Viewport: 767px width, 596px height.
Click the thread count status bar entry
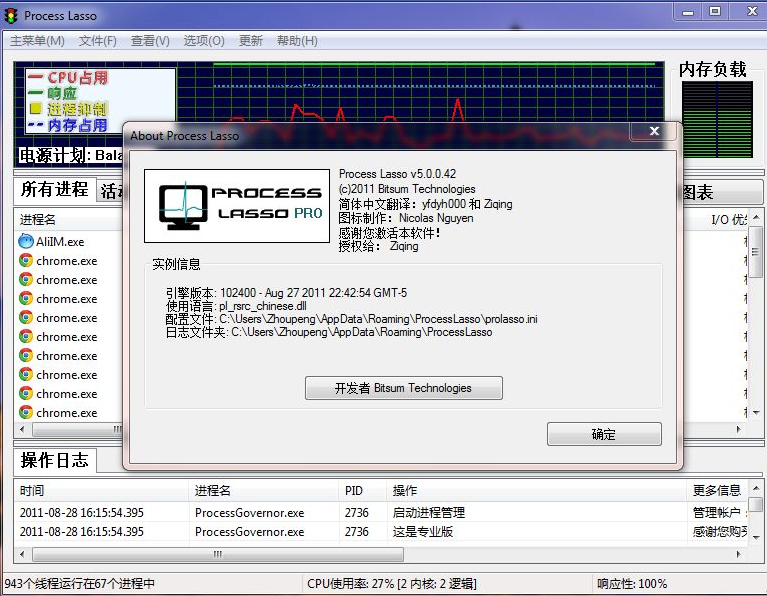pyautogui.click(x=80, y=584)
